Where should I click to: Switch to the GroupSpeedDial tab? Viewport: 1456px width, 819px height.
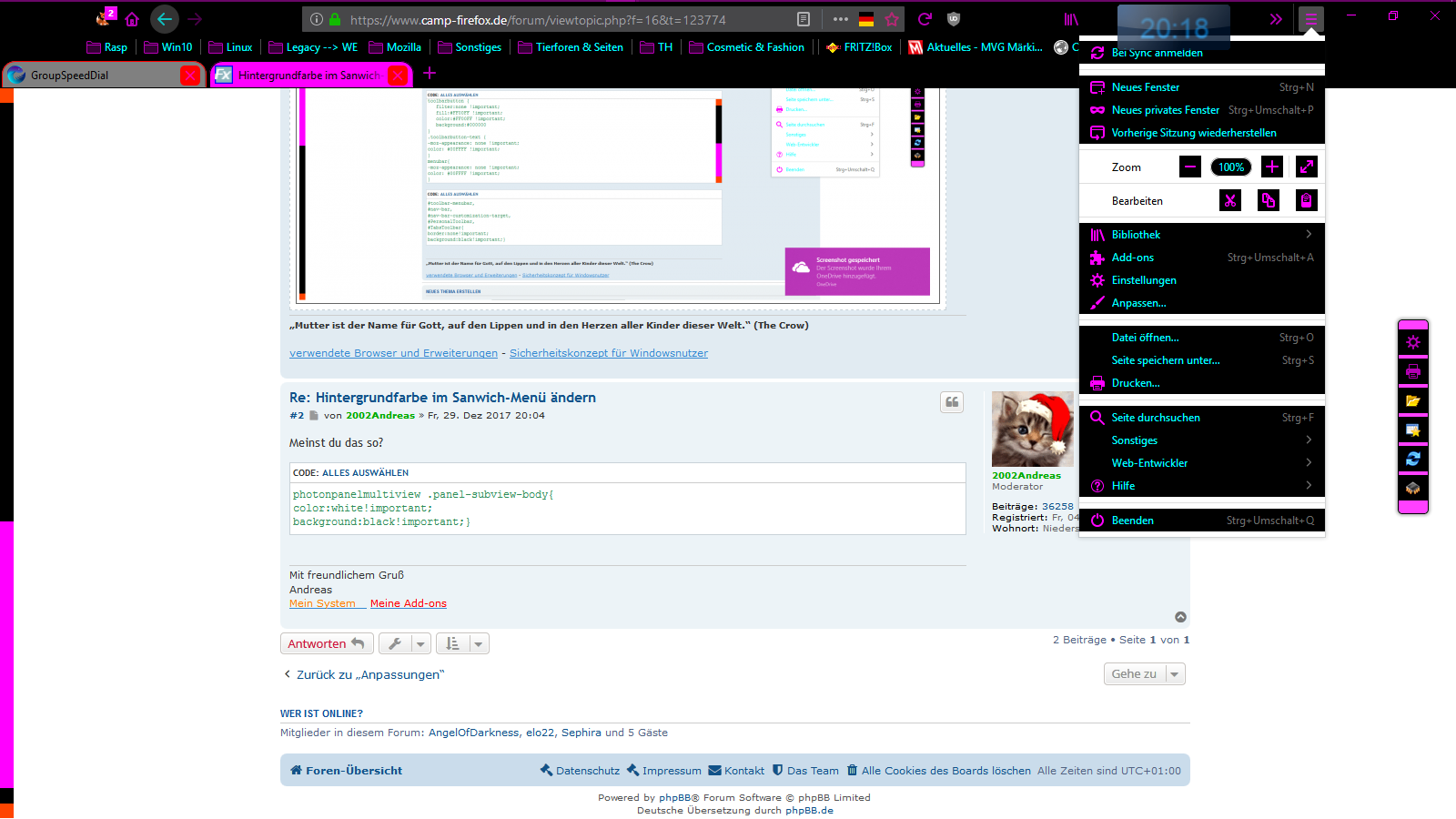click(x=91, y=75)
